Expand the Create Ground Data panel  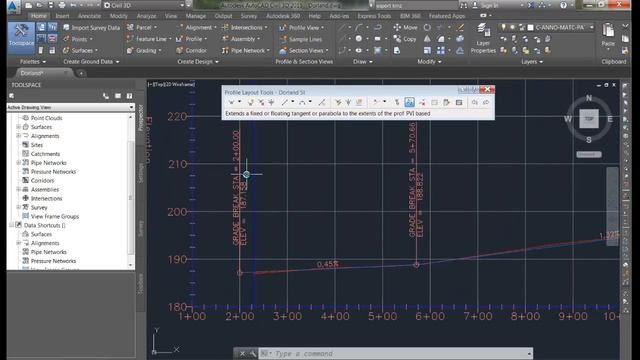[x=91, y=62]
